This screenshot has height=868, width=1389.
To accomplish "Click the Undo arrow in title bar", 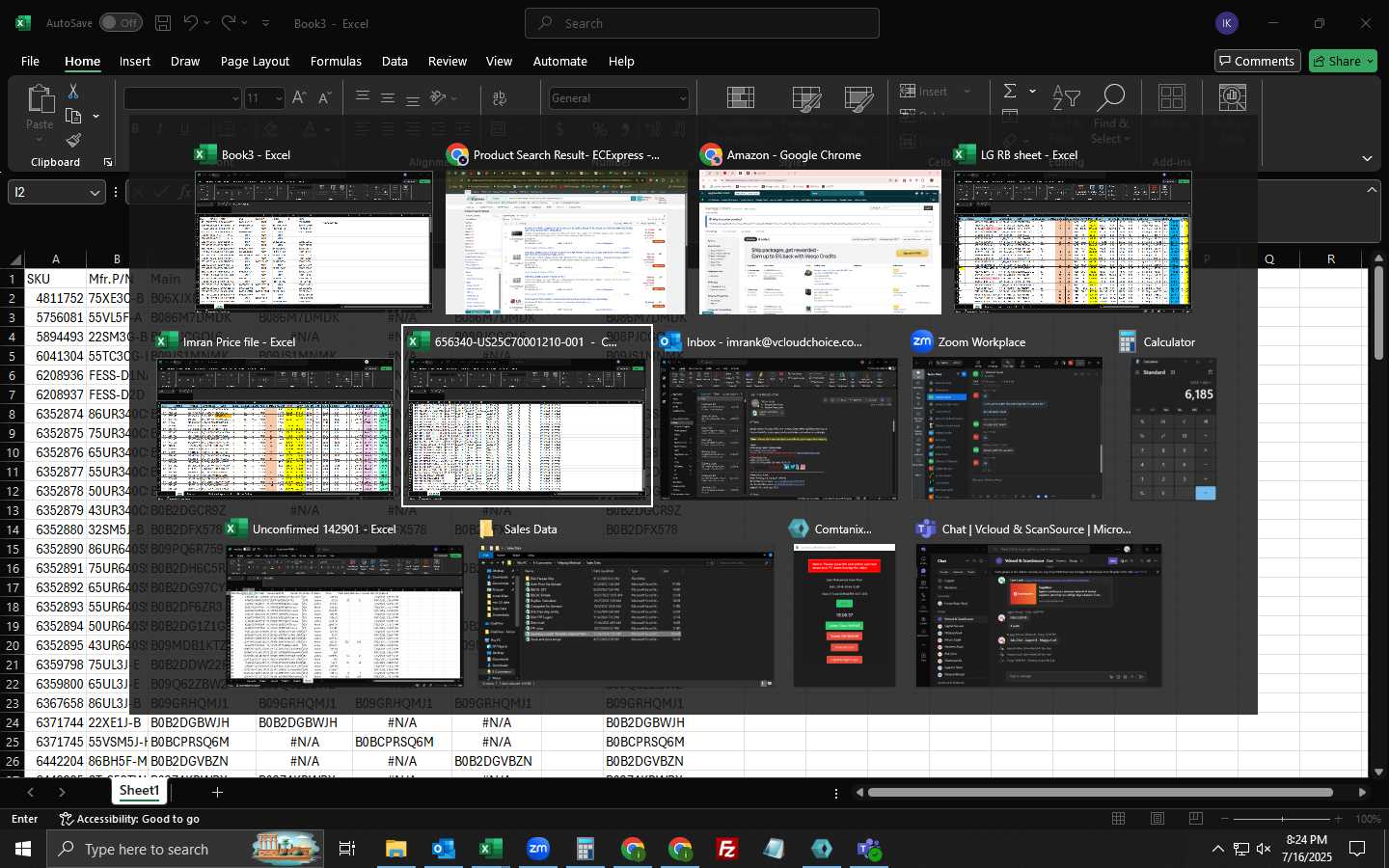I will click(x=191, y=23).
